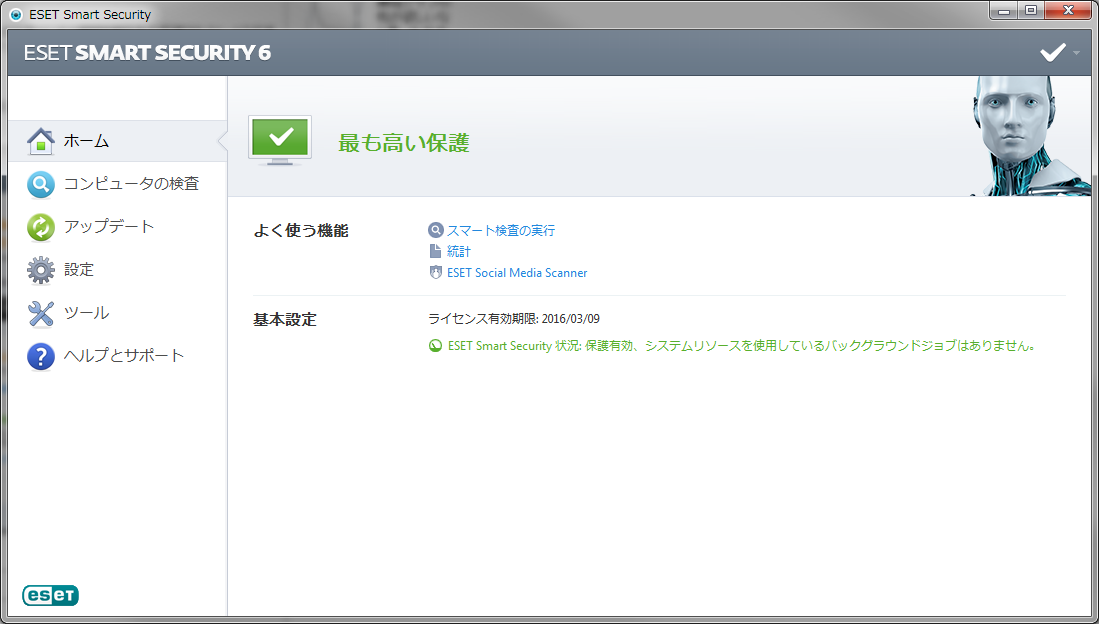This screenshot has height=624, width=1099.
Task: Click the ESET logo at bottom left
Action: (x=50, y=595)
